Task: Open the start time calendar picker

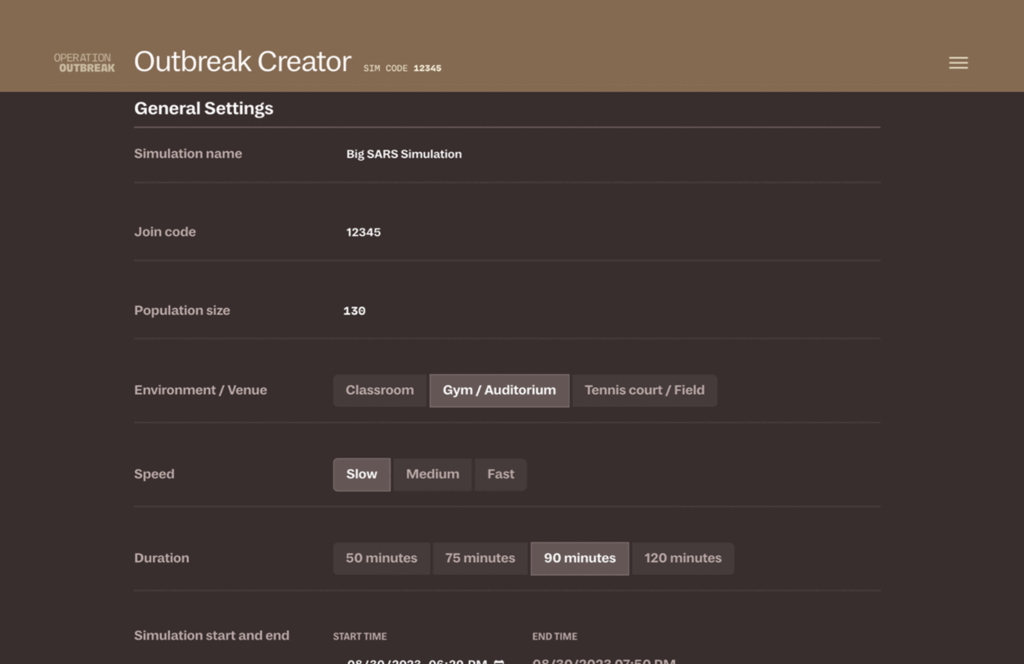Action: click(499, 660)
